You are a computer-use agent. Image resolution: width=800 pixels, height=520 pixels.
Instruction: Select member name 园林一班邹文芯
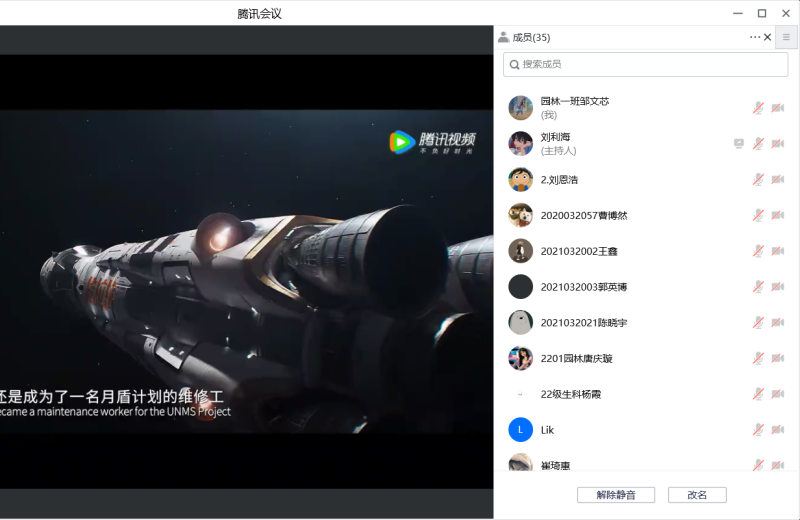coord(574,101)
